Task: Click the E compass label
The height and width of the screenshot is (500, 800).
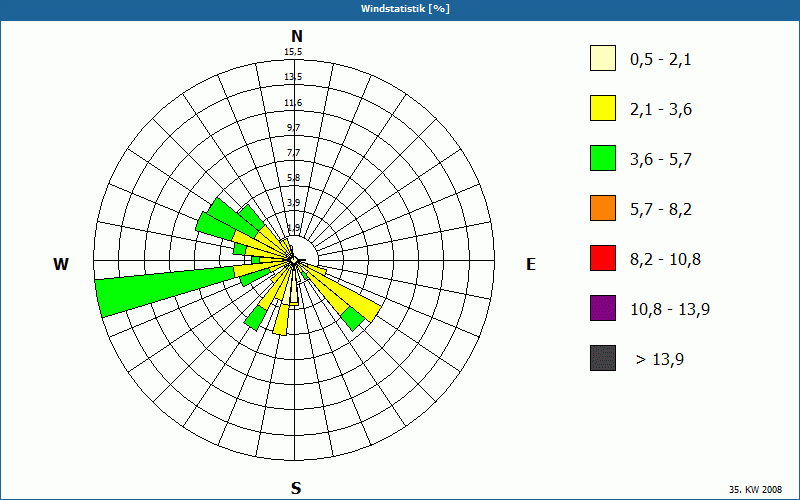Action: 531,265
